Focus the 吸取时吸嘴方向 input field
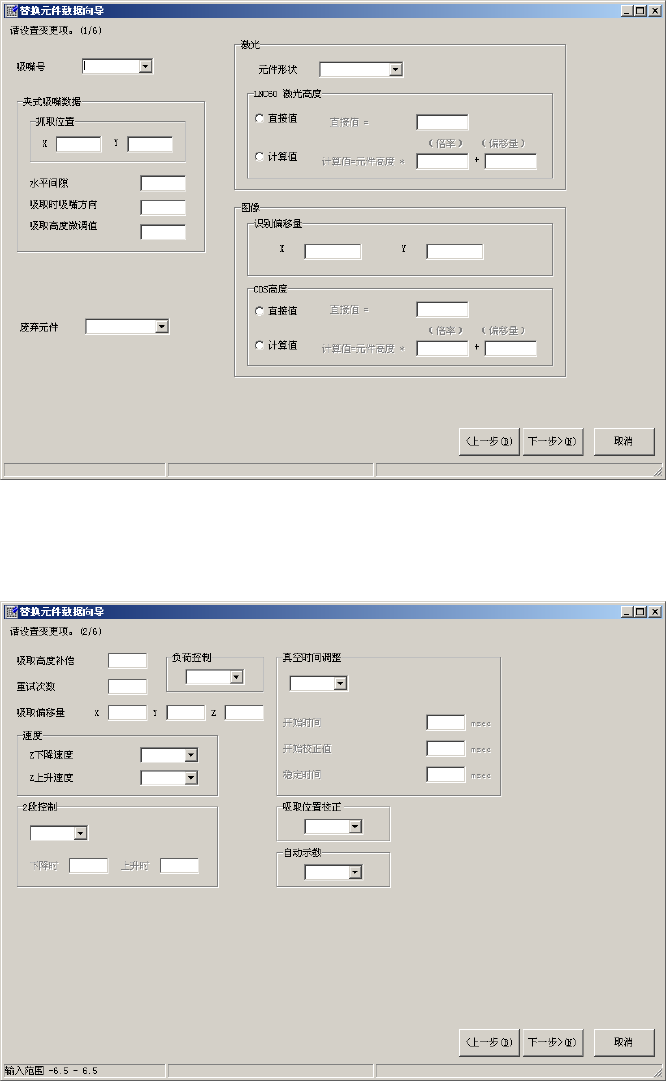Image resolution: width=666 pixels, height=1081 pixels. pyautogui.click(x=163, y=208)
